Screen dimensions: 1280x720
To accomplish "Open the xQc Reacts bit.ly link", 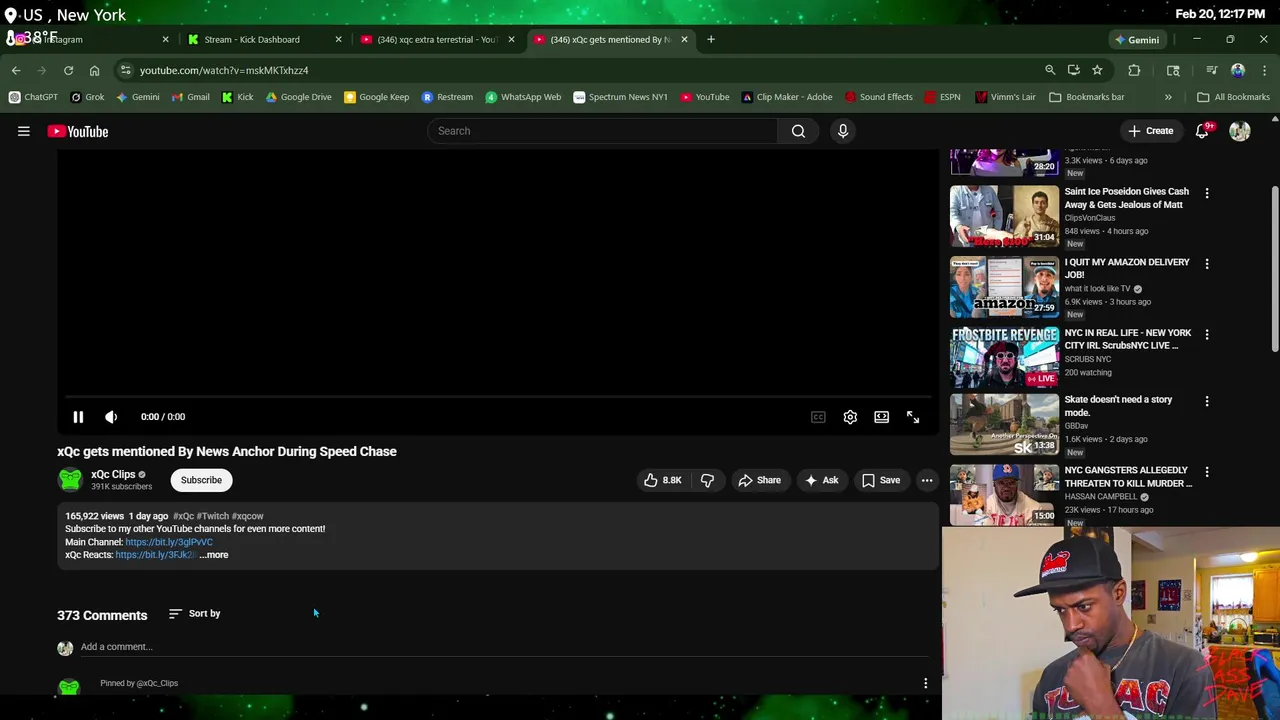I will pyautogui.click(x=155, y=555).
